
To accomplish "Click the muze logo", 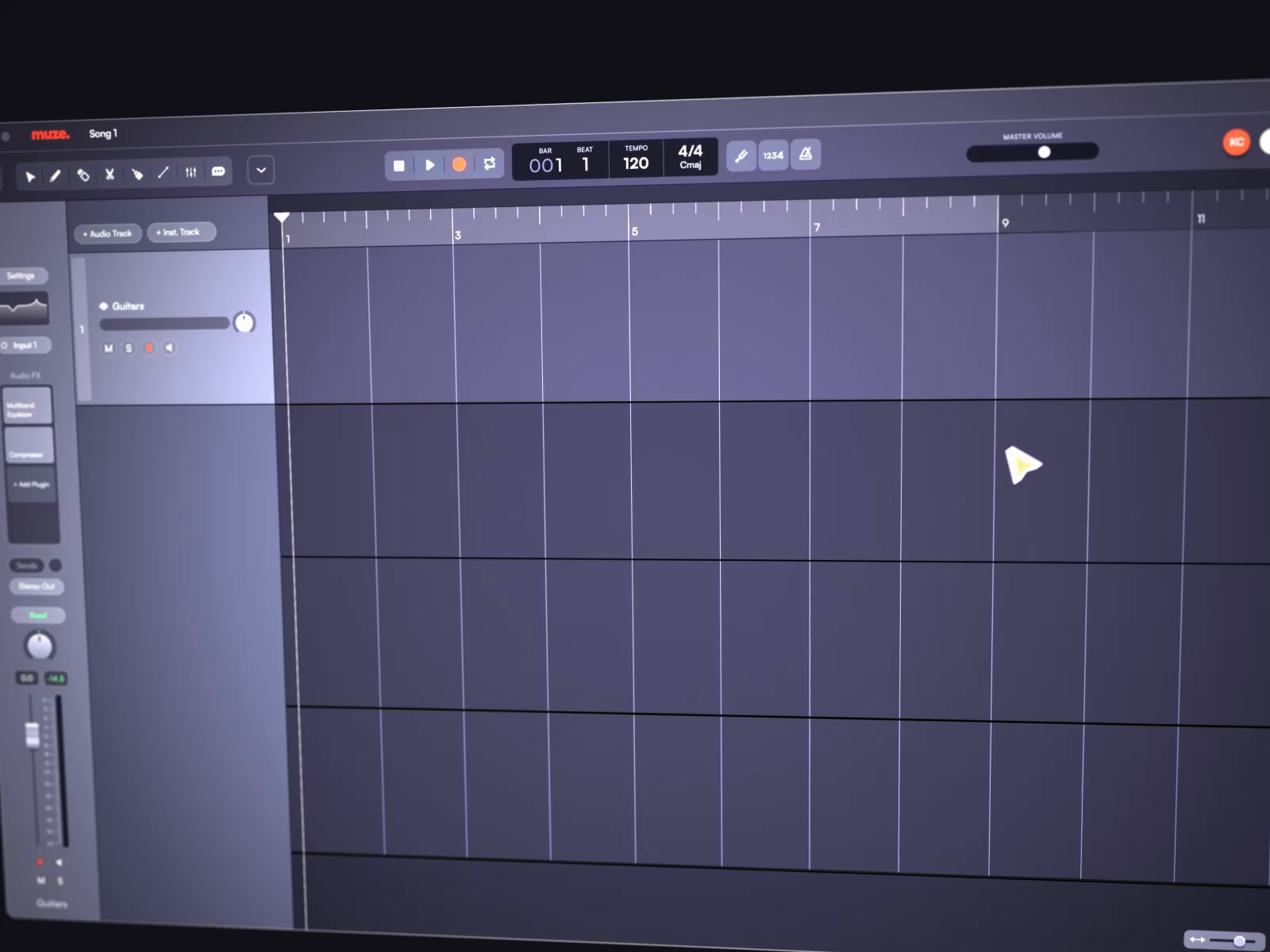I will pos(50,135).
